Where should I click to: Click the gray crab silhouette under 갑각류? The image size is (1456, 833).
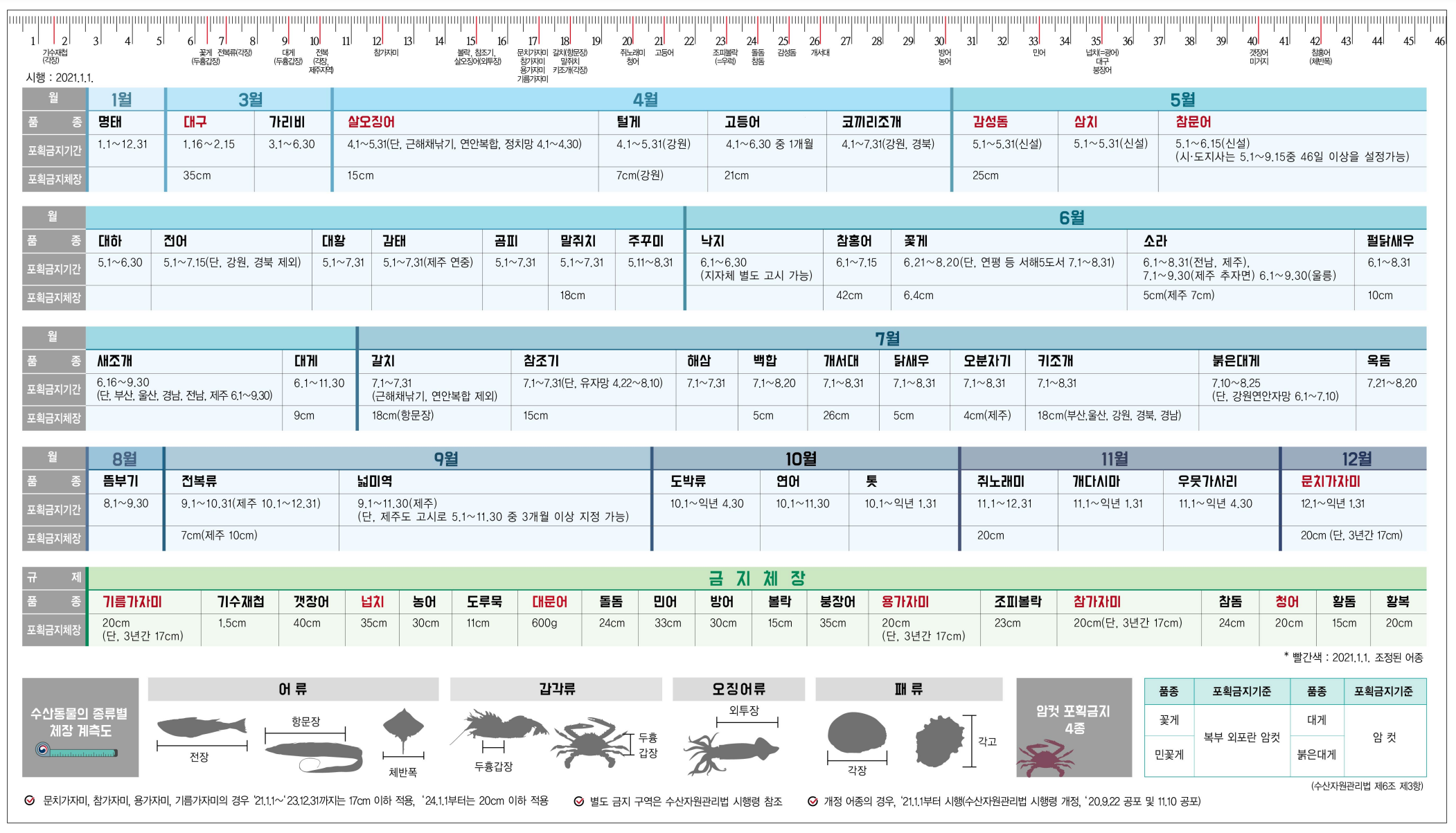[589, 744]
